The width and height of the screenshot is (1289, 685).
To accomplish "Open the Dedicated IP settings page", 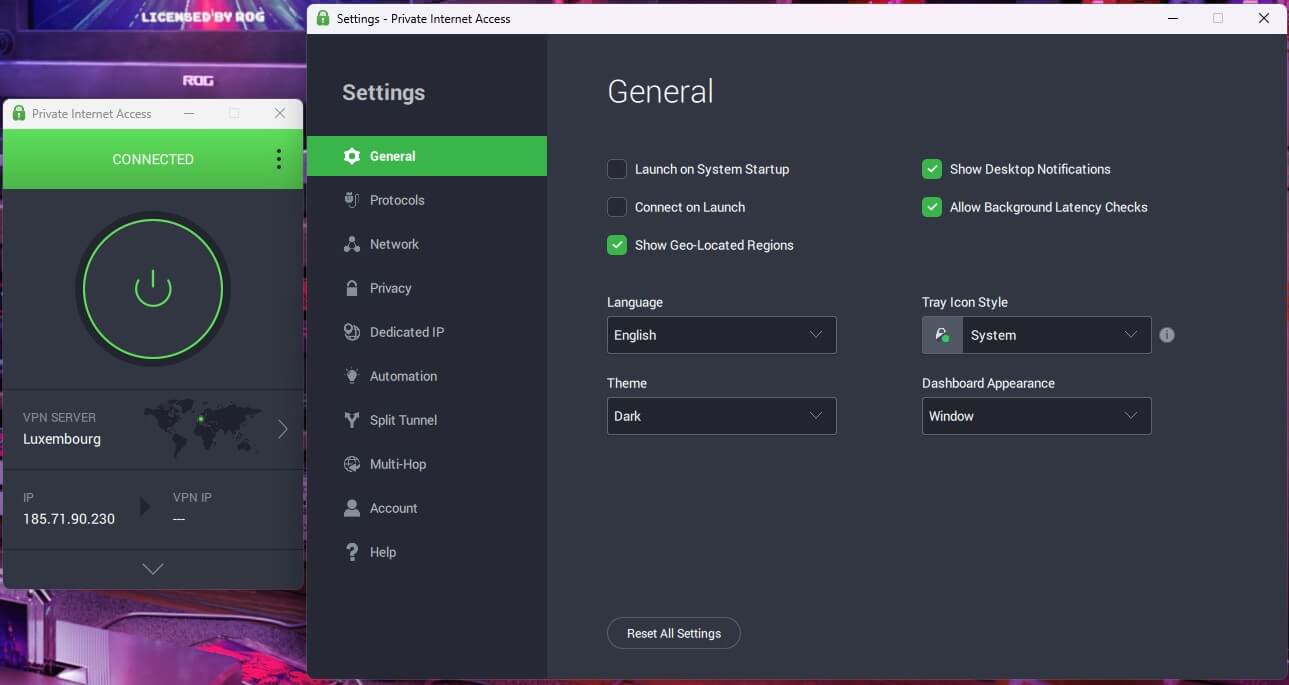I will [427, 332].
